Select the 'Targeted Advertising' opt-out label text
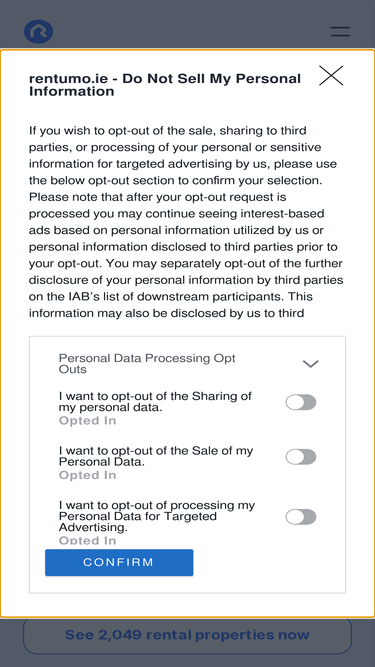Screen dimensions: 375x667 click(x=157, y=516)
